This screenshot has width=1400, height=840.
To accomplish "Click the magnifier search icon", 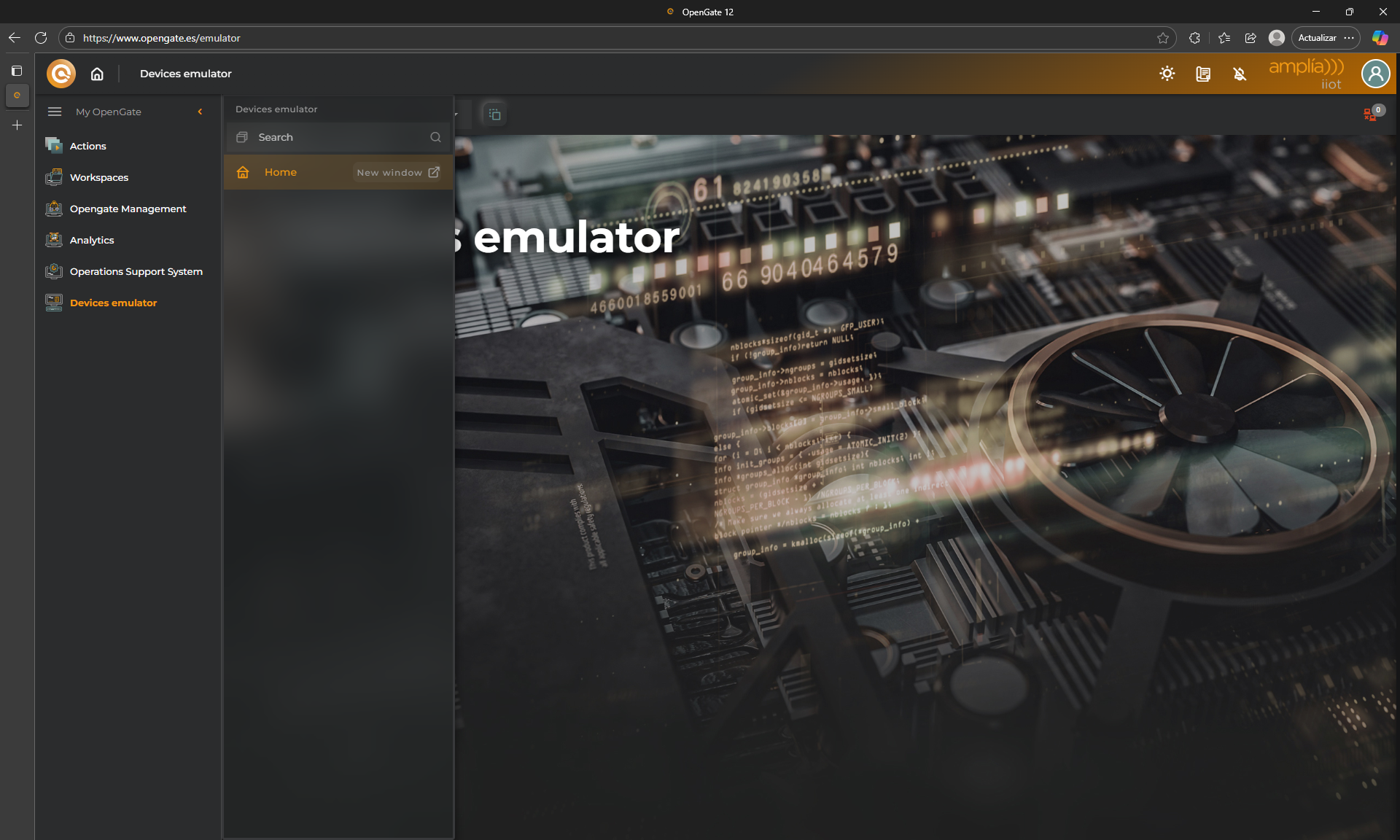I will click(435, 137).
